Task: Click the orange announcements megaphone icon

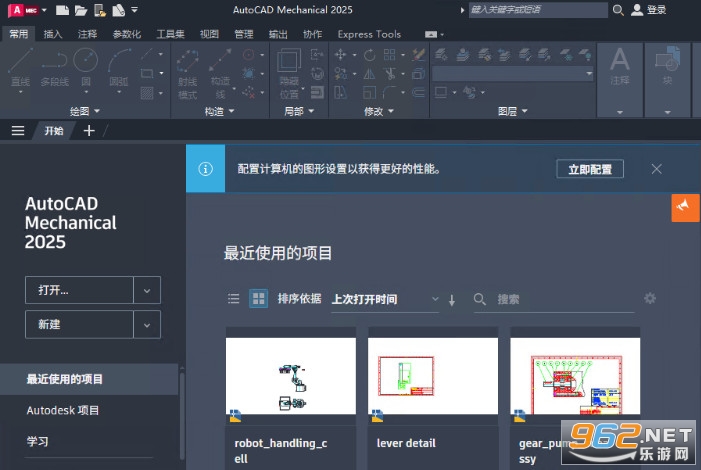Action: coord(685,207)
